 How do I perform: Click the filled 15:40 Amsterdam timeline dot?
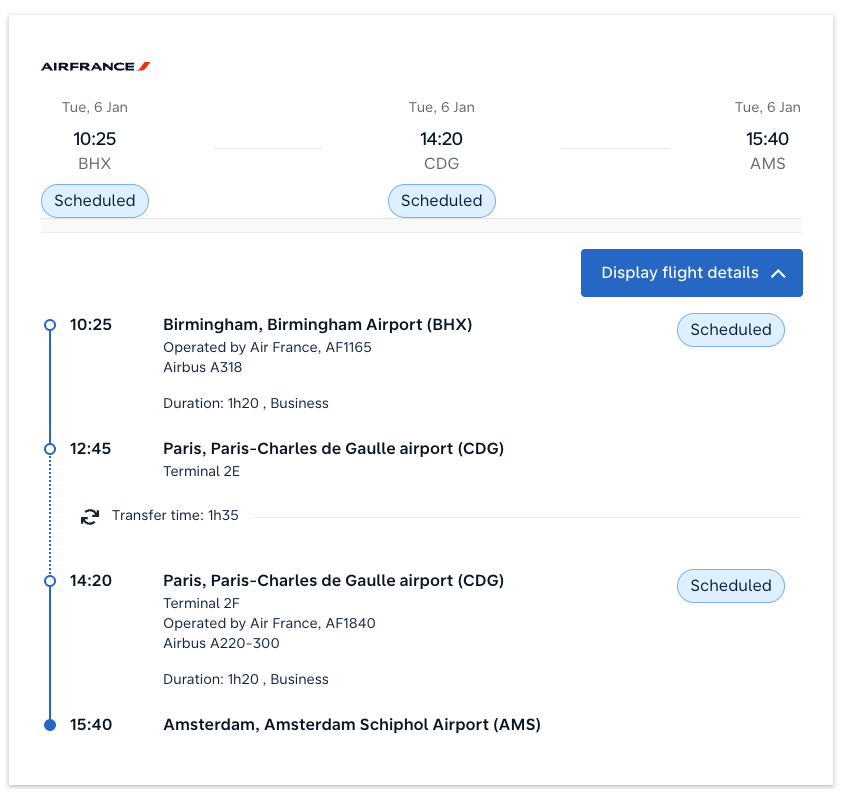tap(50, 725)
